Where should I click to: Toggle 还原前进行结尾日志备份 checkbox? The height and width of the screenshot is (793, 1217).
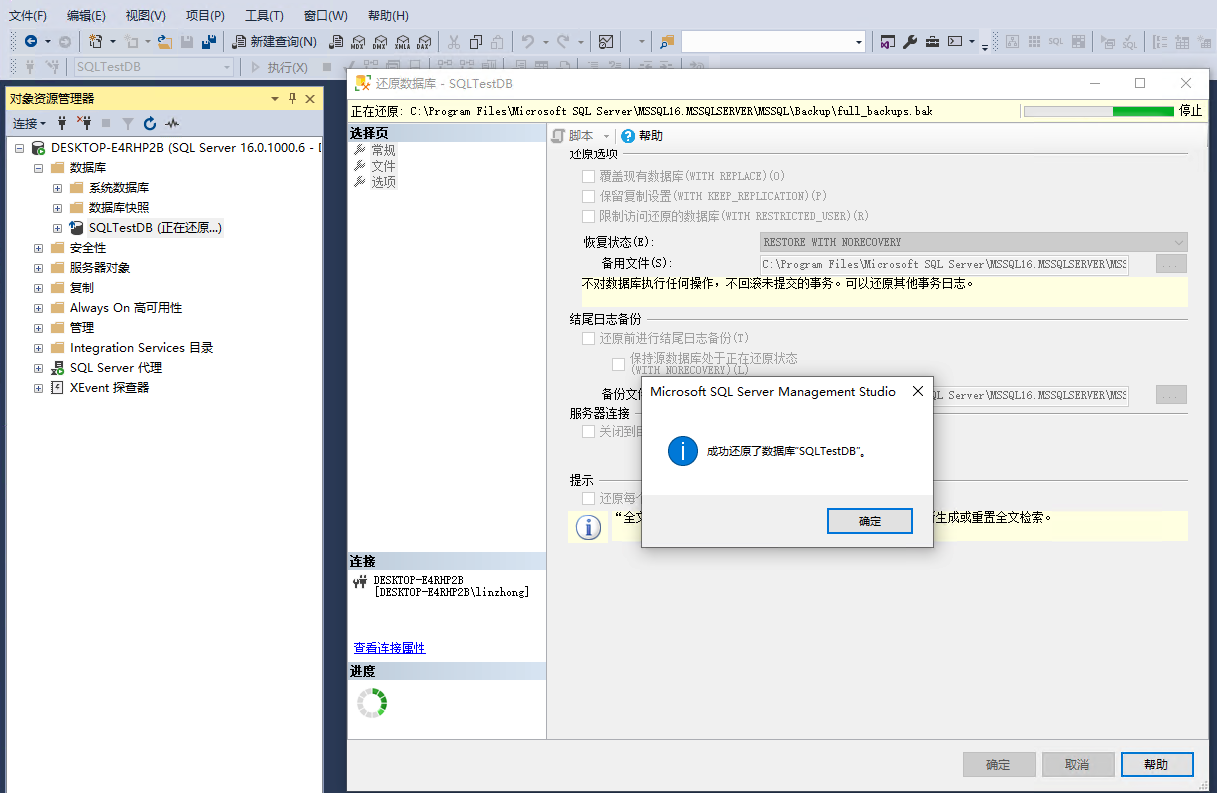588,339
